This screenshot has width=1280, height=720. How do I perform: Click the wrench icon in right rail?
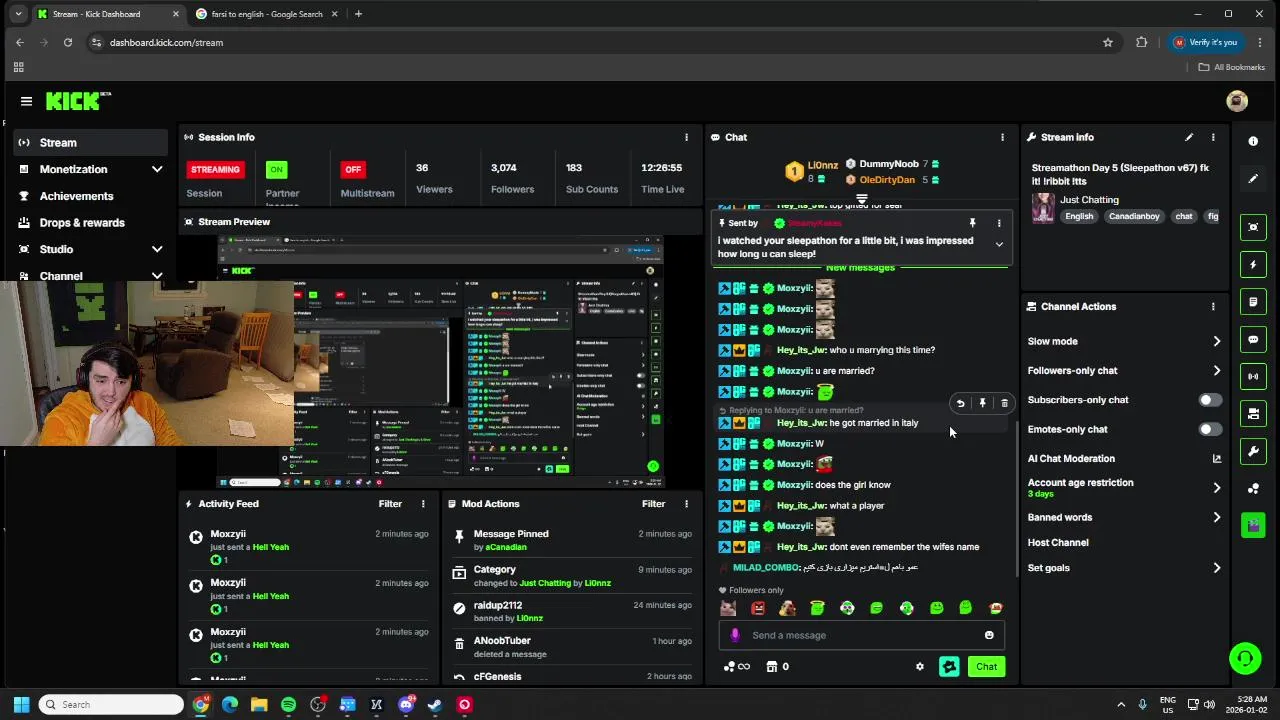point(1253,451)
